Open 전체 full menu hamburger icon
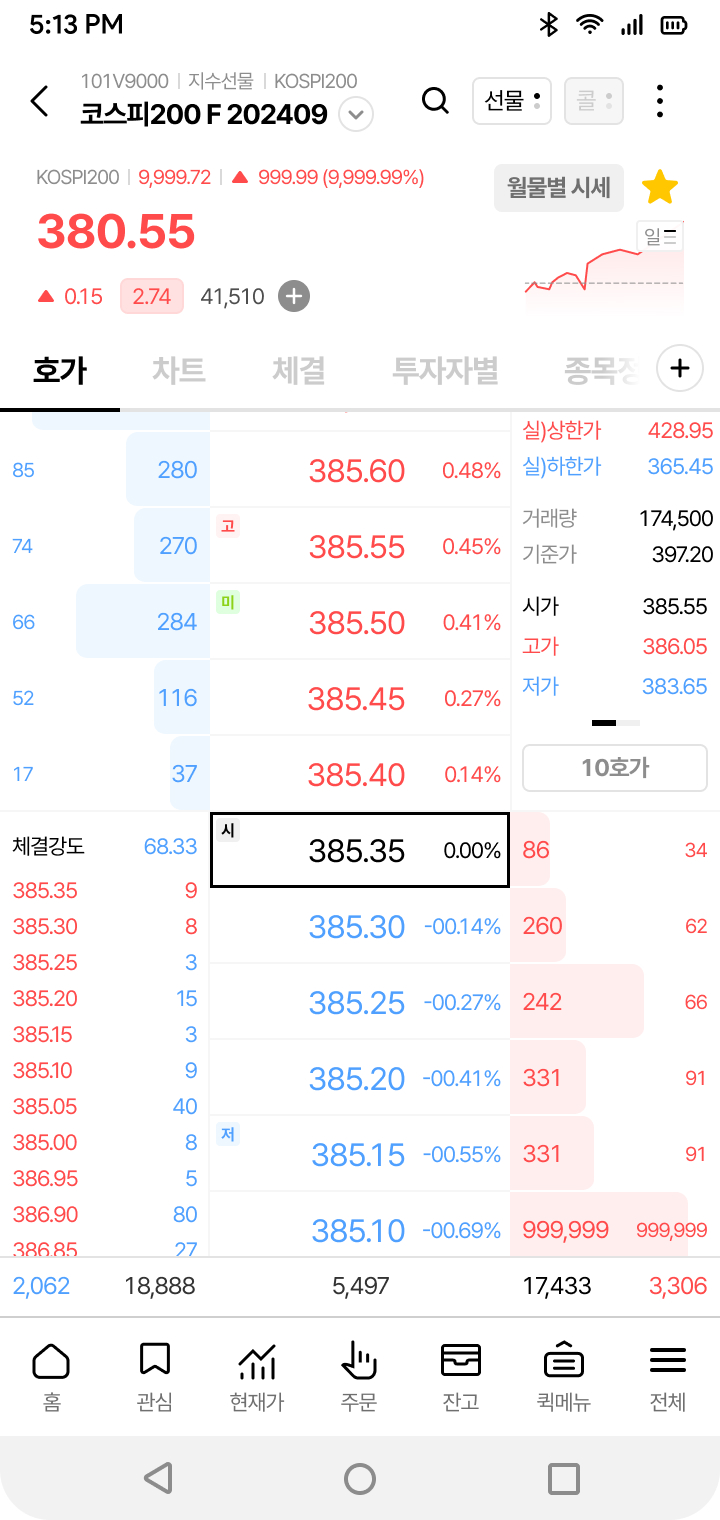 (667, 1377)
